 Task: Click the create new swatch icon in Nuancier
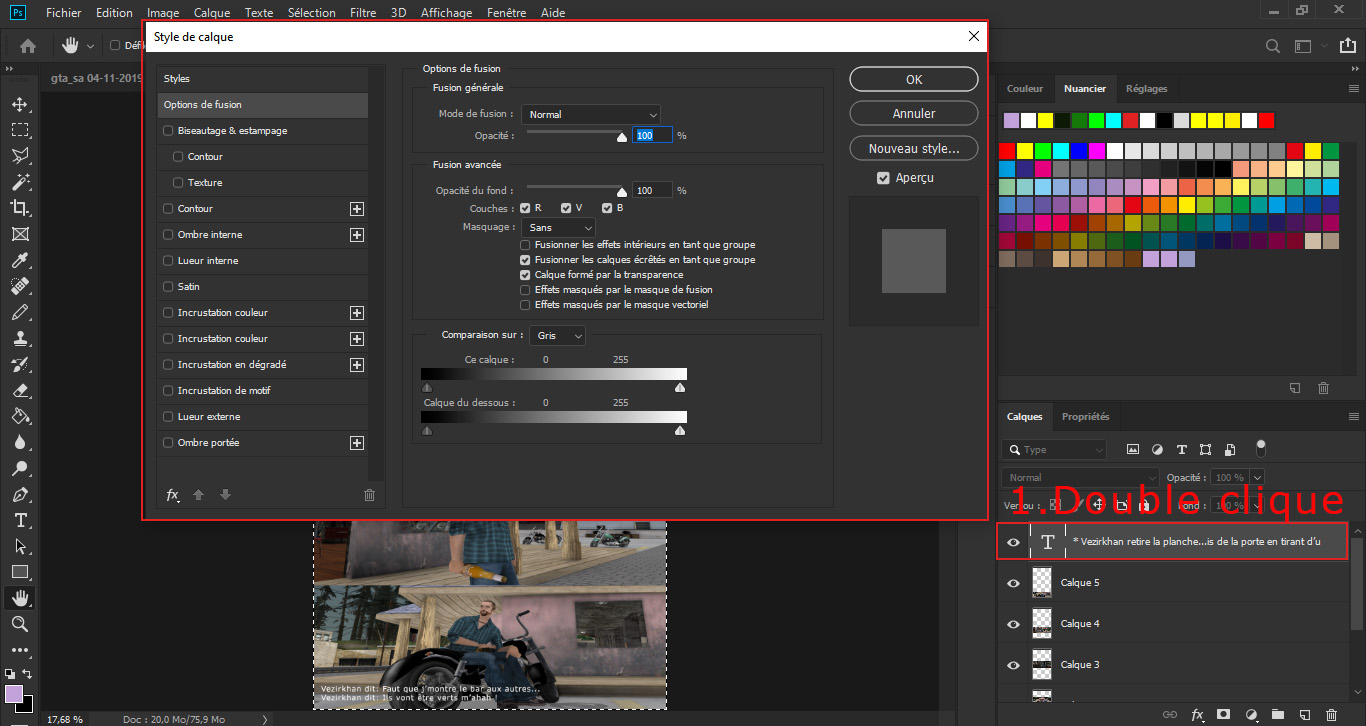click(1295, 388)
